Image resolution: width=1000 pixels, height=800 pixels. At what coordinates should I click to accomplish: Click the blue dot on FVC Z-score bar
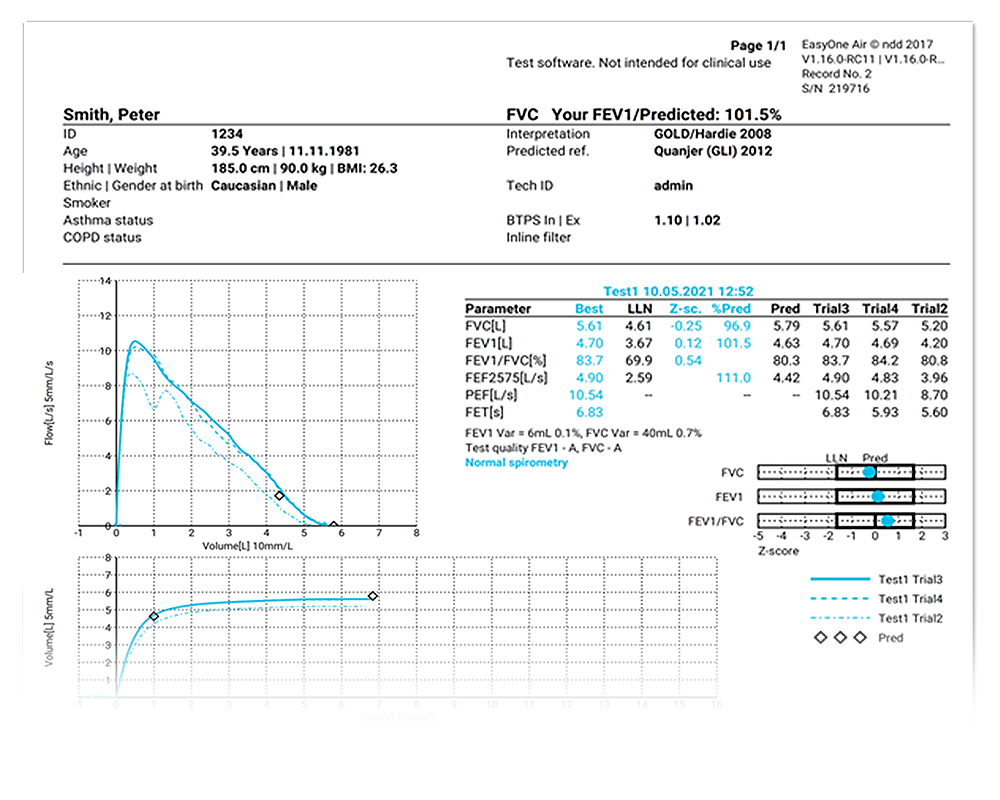[869, 472]
